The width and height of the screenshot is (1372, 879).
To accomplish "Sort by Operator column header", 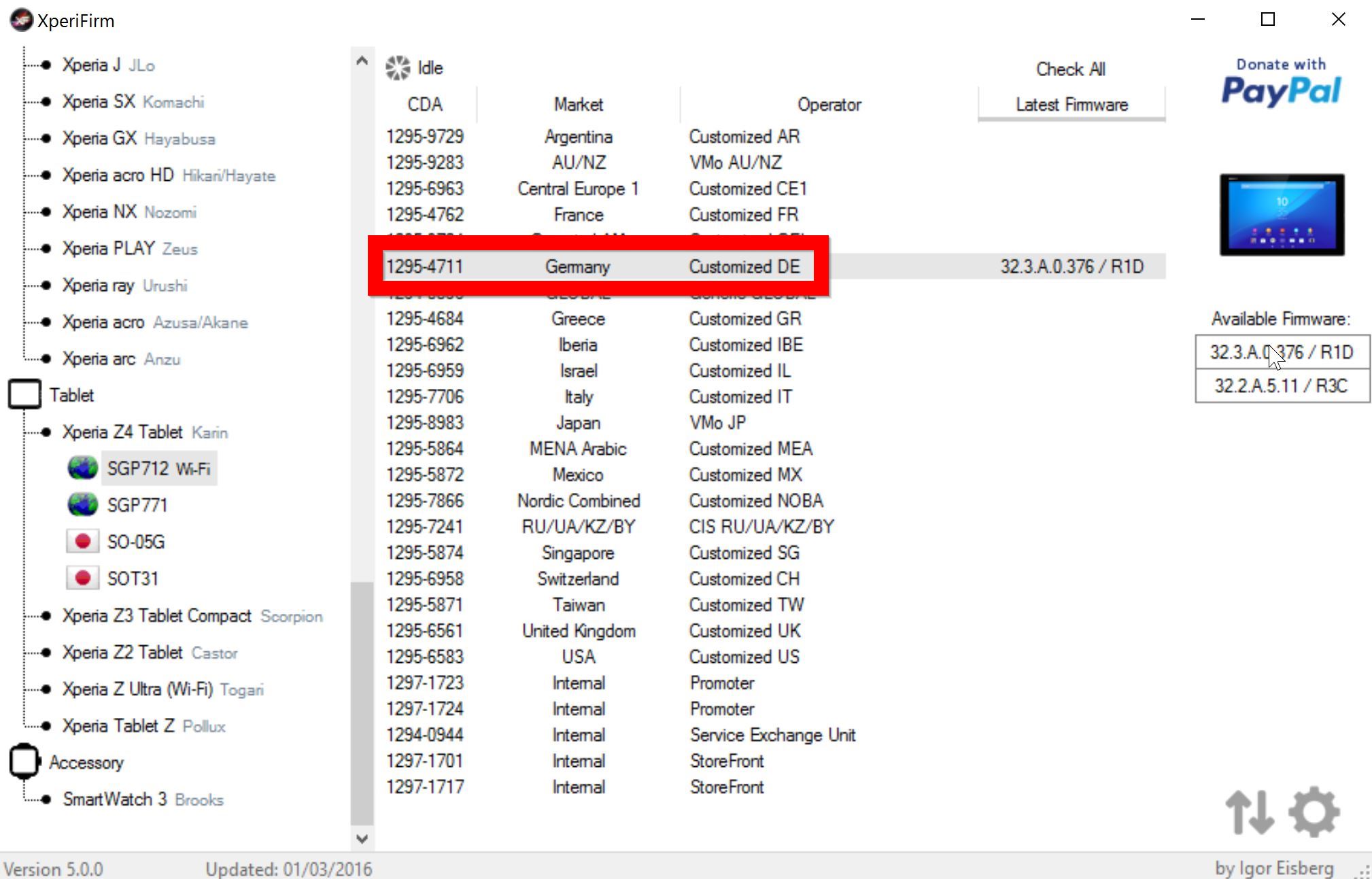I will tap(829, 105).
